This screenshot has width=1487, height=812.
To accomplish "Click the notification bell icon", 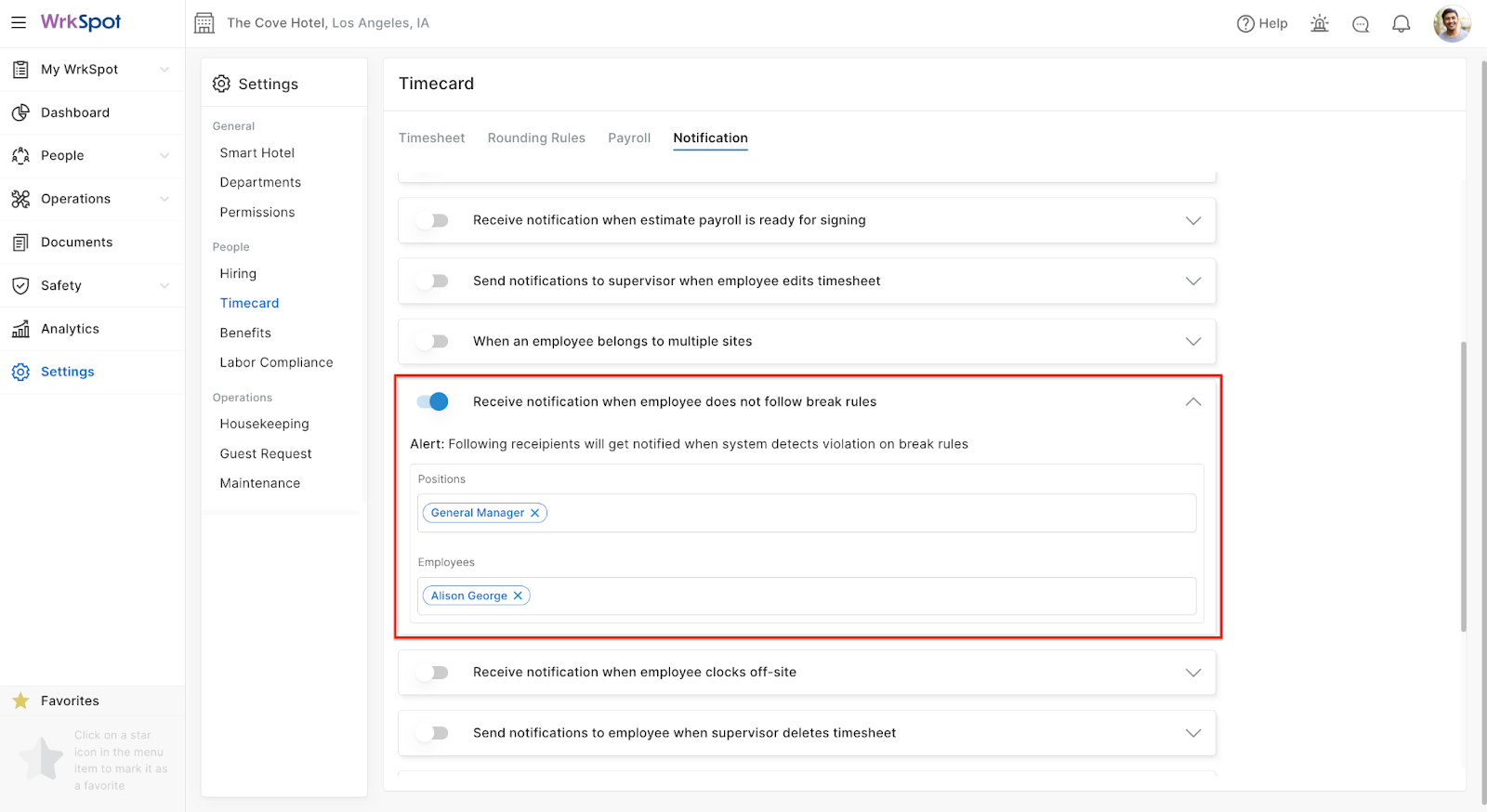I will click(x=1401, y=24).
